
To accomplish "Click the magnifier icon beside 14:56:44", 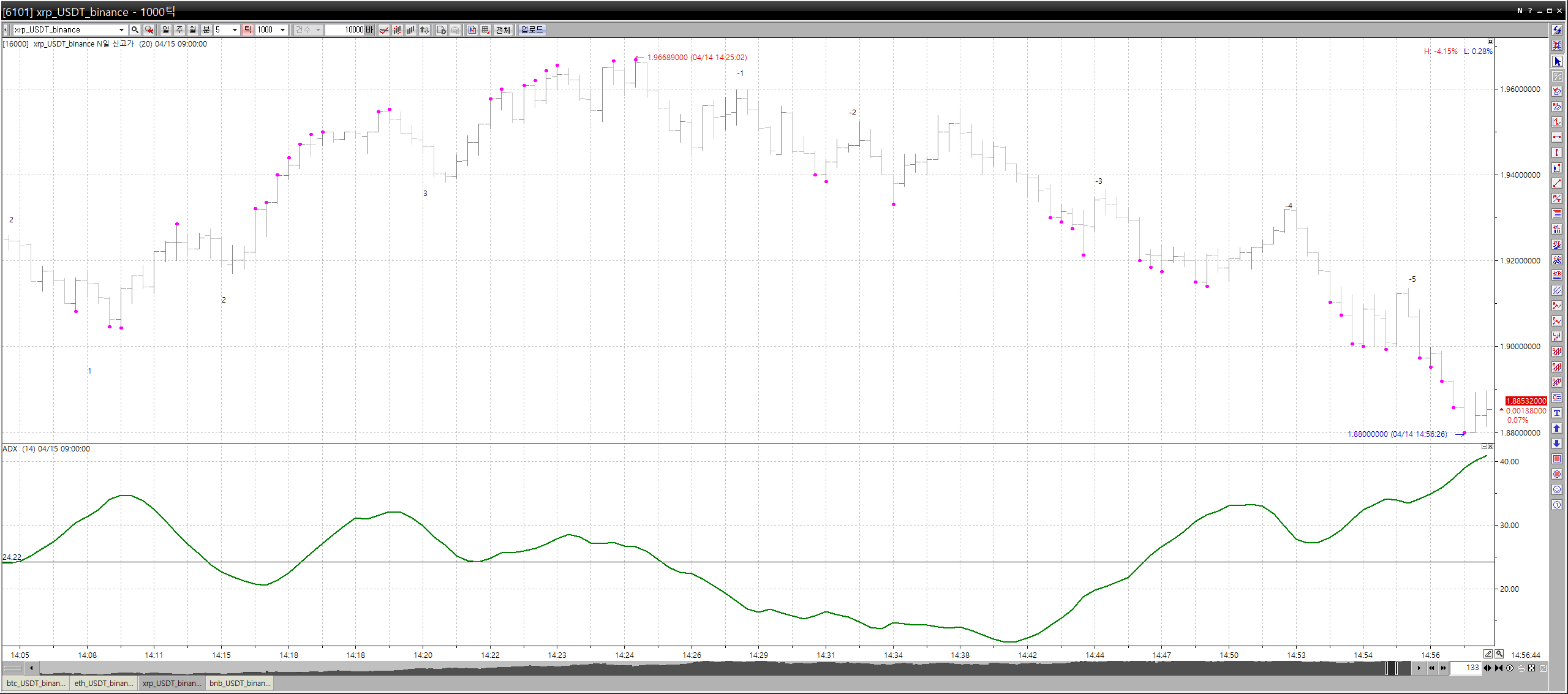I will coord(1499,654).
